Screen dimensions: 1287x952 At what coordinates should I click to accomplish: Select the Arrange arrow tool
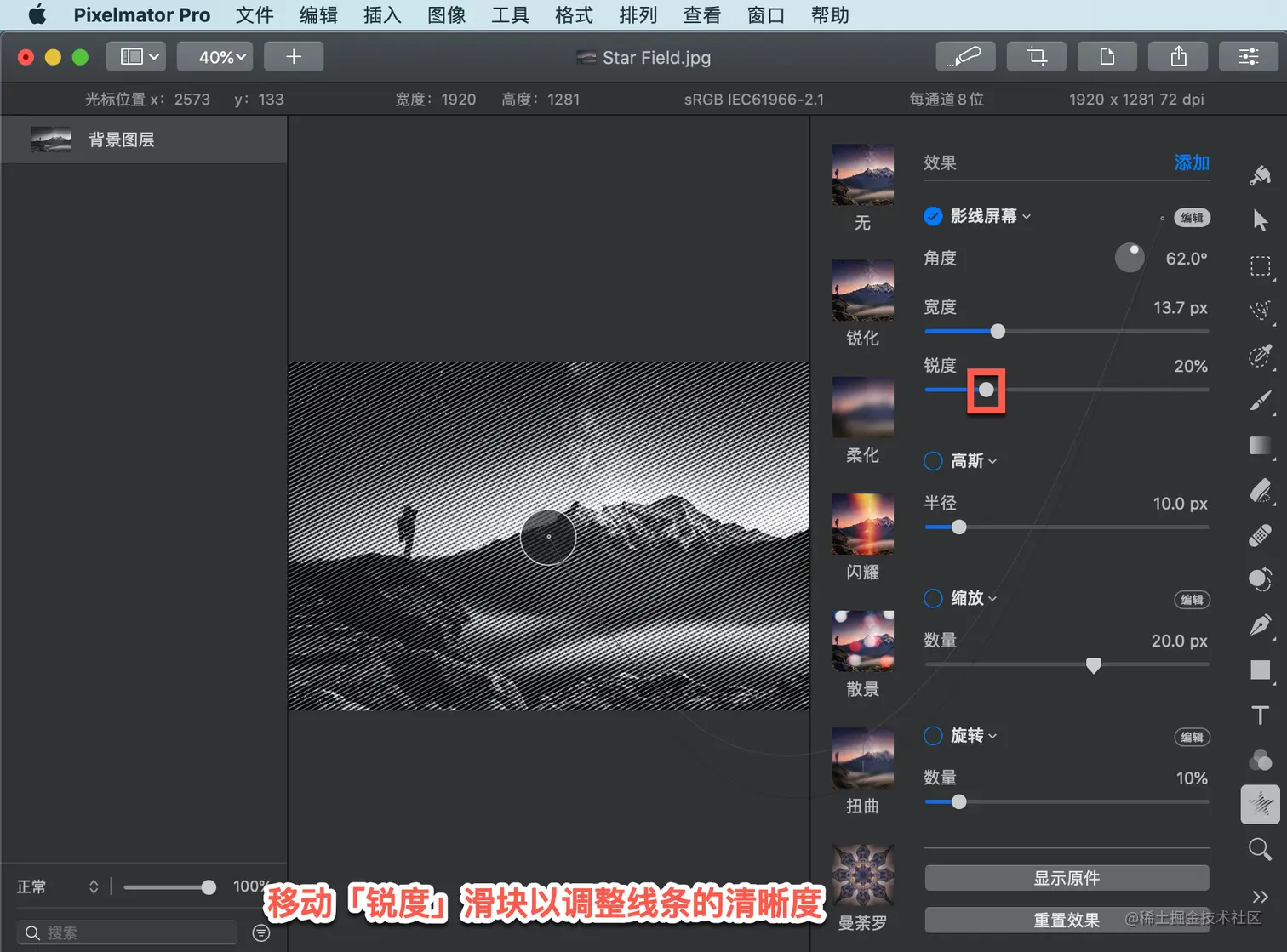(x=1261, y=220)
